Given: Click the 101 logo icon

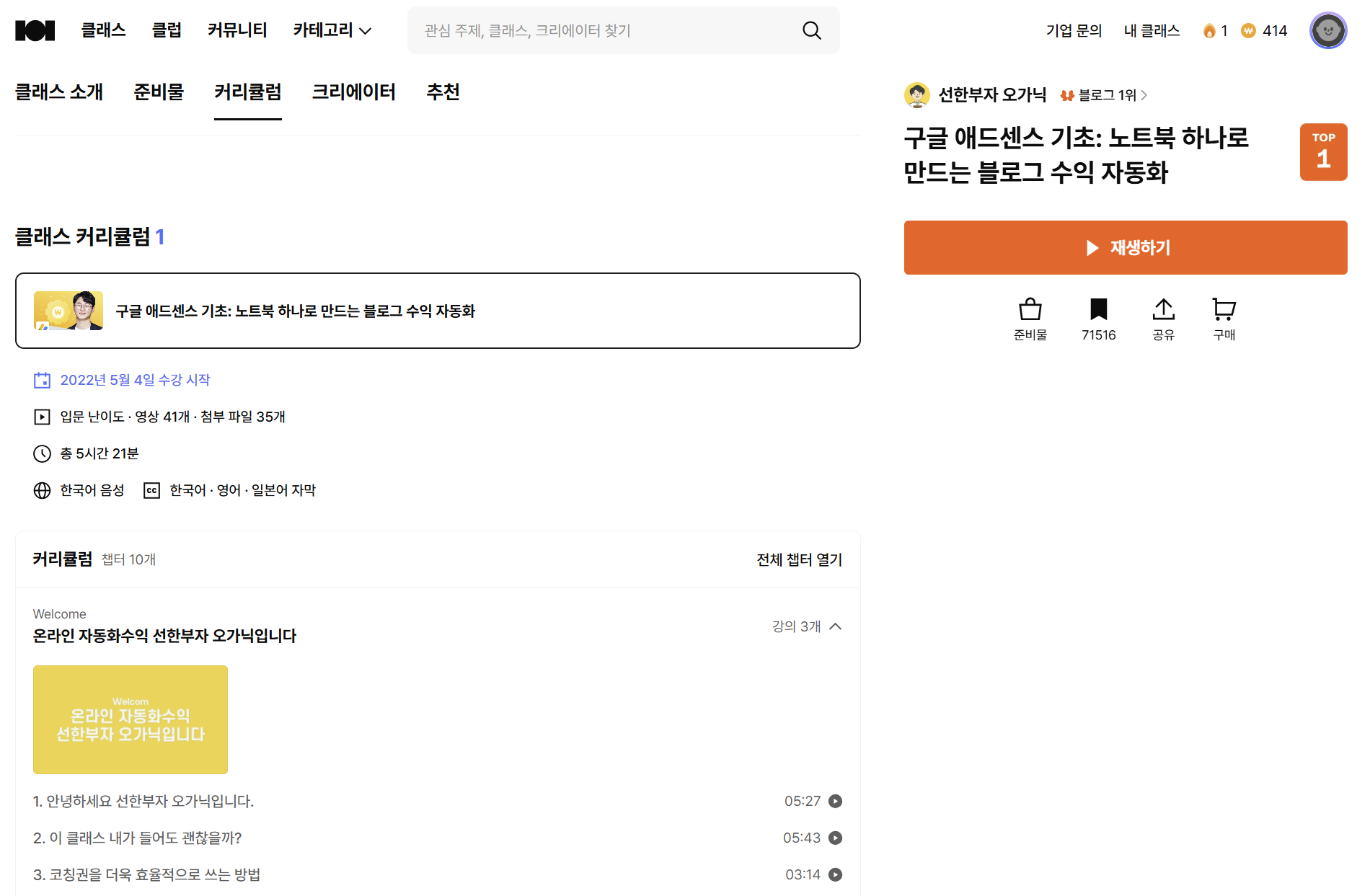Looking at the screenshot, I should click(35, 30).
